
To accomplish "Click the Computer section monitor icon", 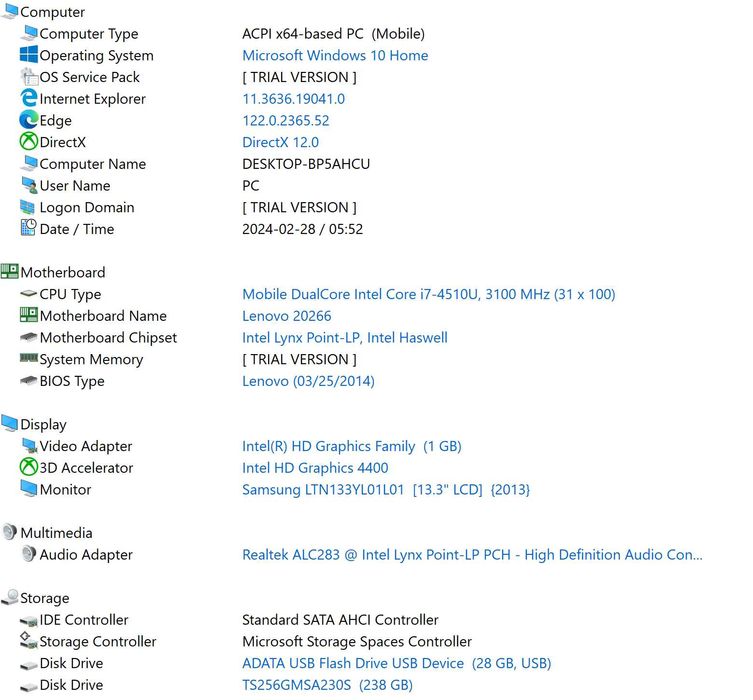I will [10, 11].
